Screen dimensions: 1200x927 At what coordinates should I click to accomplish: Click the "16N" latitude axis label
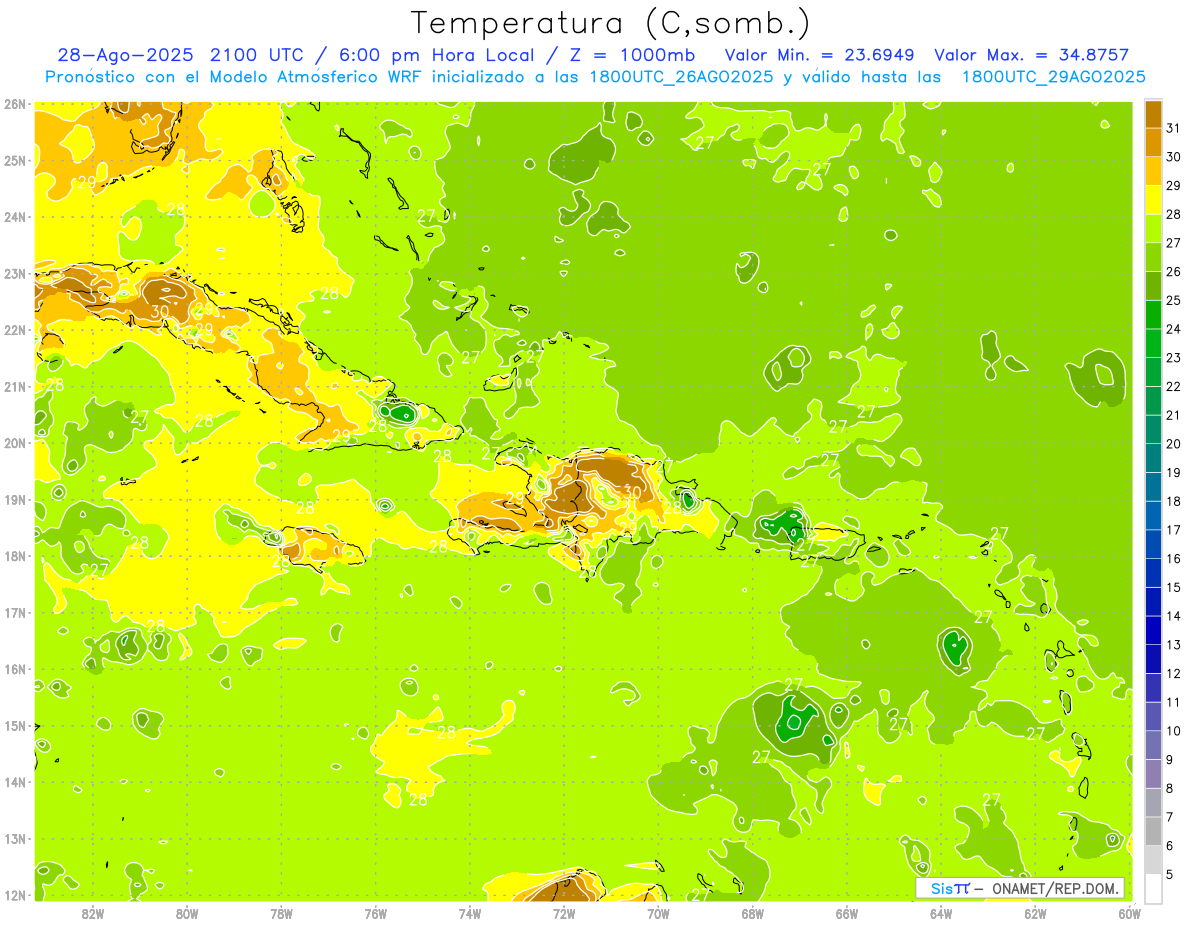(x=15, y=669)
